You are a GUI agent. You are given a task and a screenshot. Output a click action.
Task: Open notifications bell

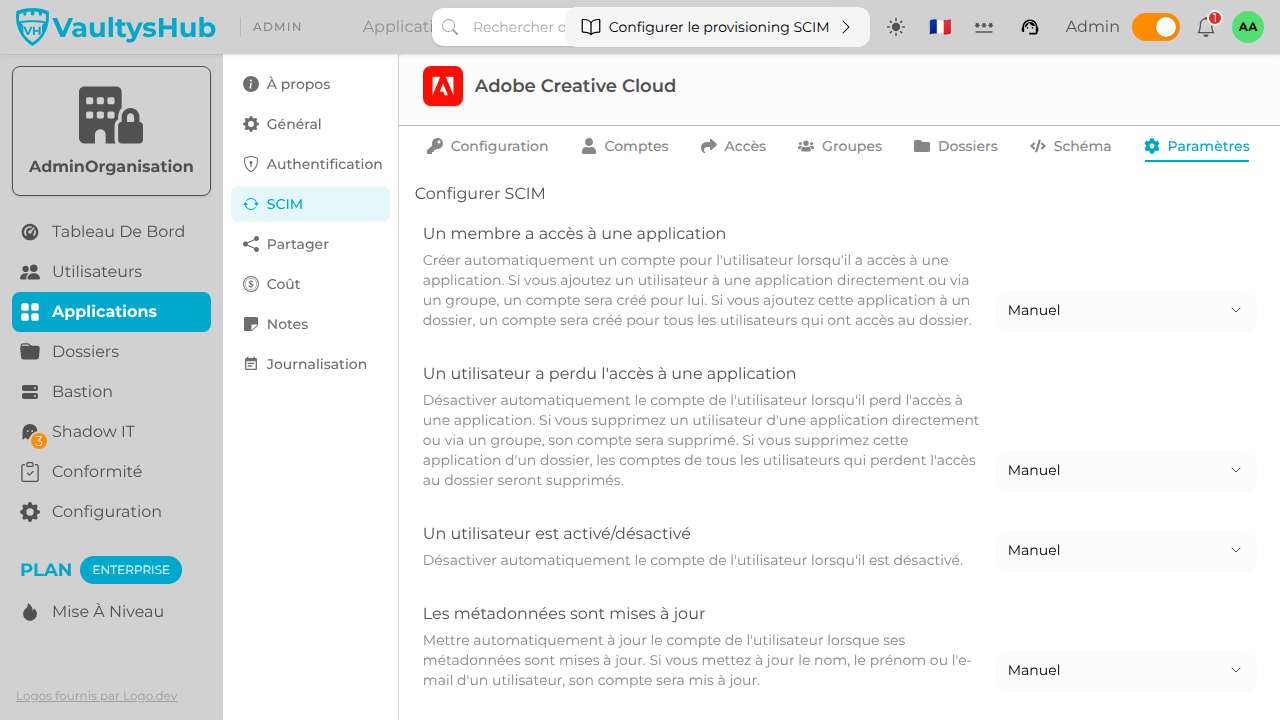1206,27
